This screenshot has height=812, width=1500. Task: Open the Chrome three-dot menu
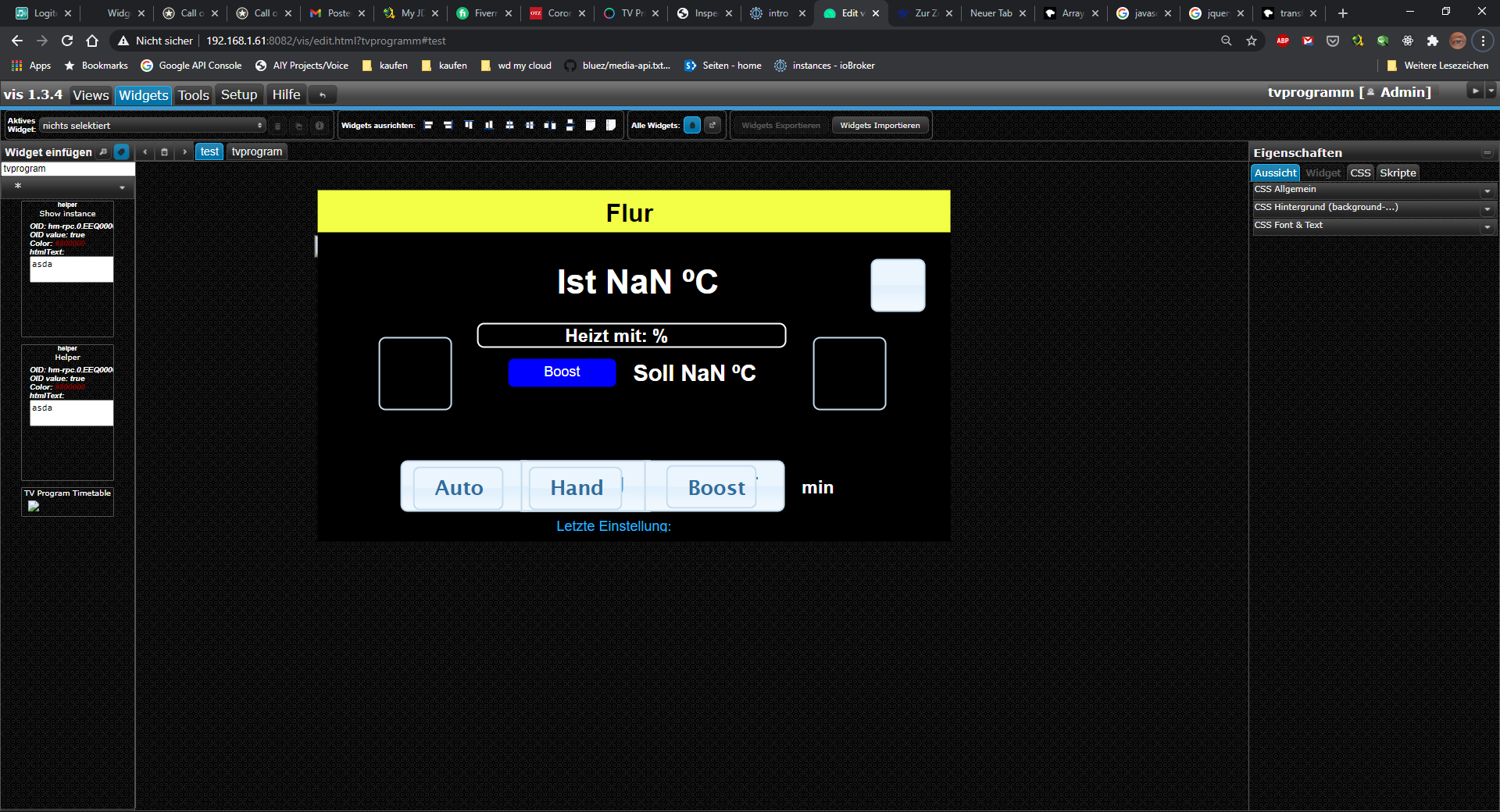[1483, 41]
